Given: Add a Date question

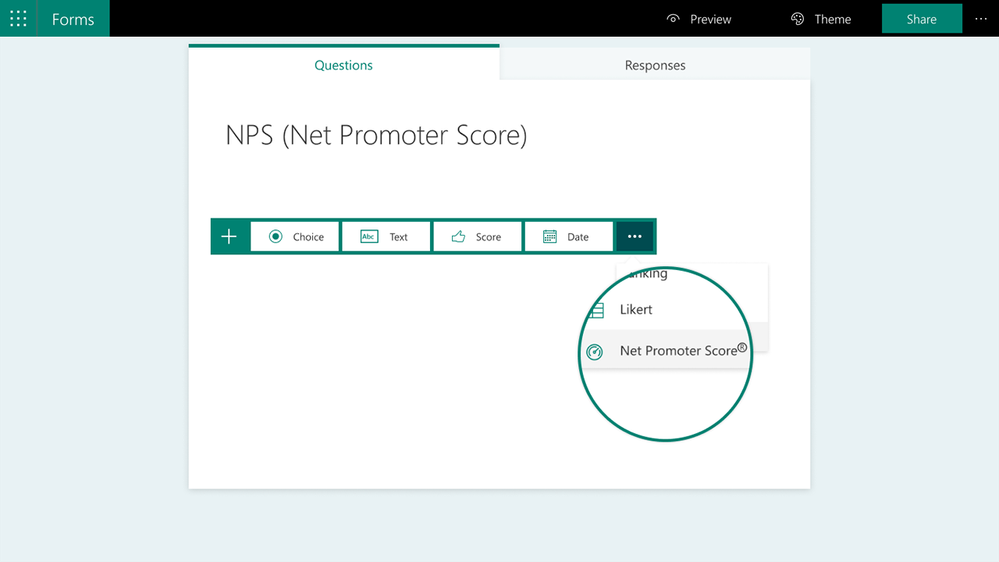Looking at the screenshot, I should (x=568, y=236).
